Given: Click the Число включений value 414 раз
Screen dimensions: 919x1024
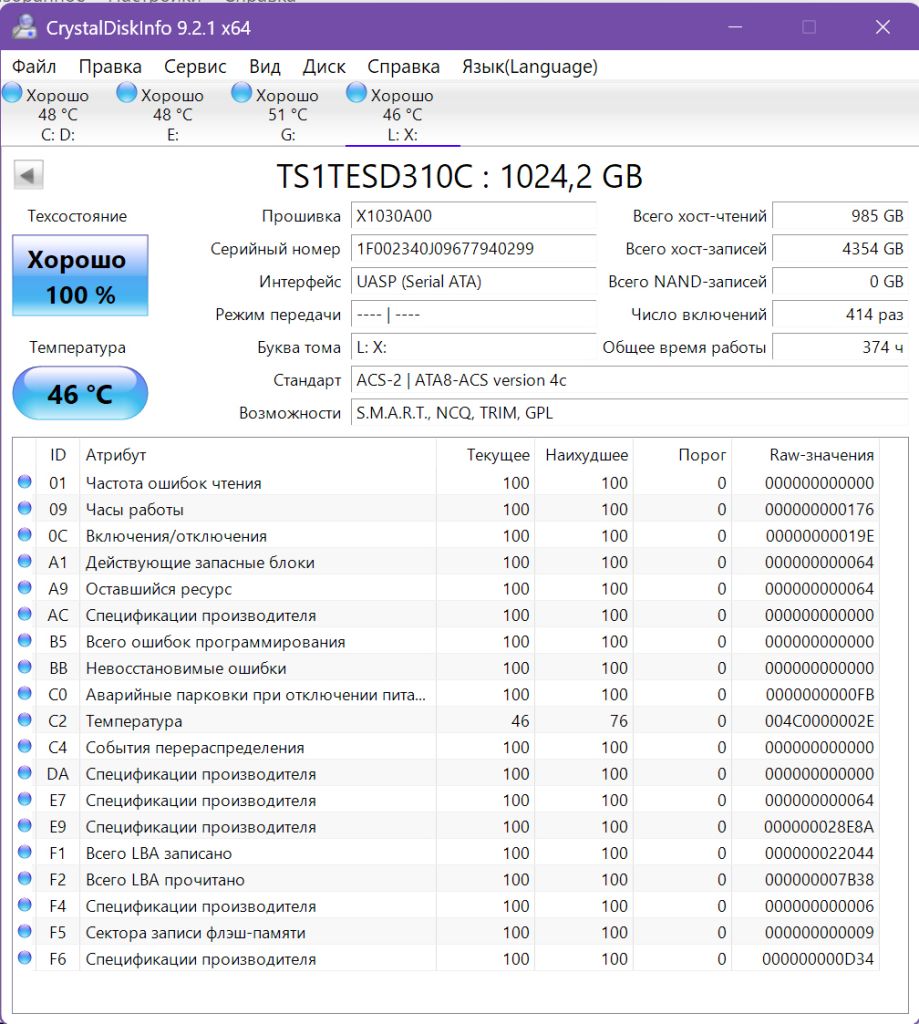Looking at the screenshot, I should [840, 314].
